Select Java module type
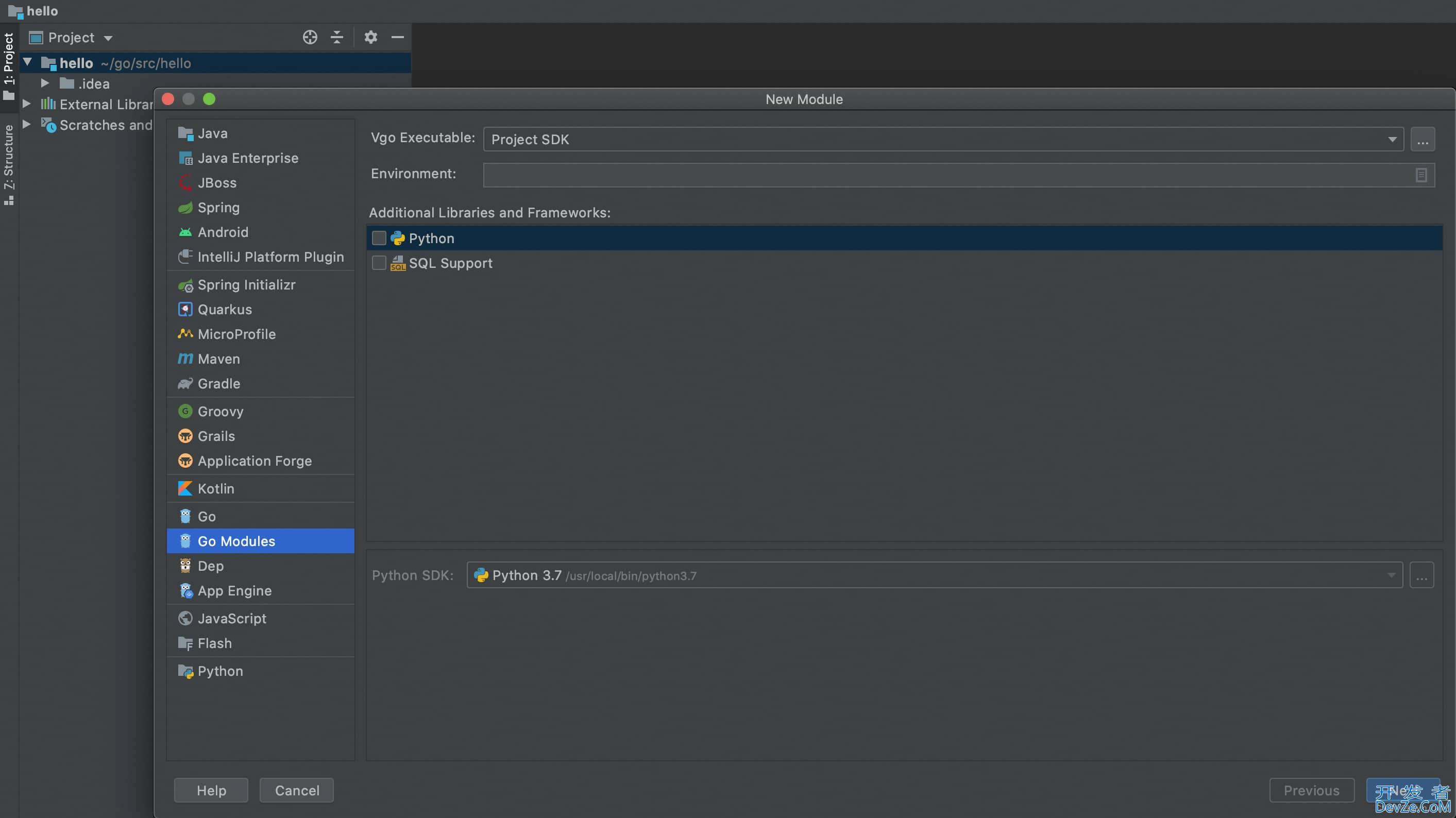Image resolution: width=1456 pixels, height=818 pixels. point(261,133)
